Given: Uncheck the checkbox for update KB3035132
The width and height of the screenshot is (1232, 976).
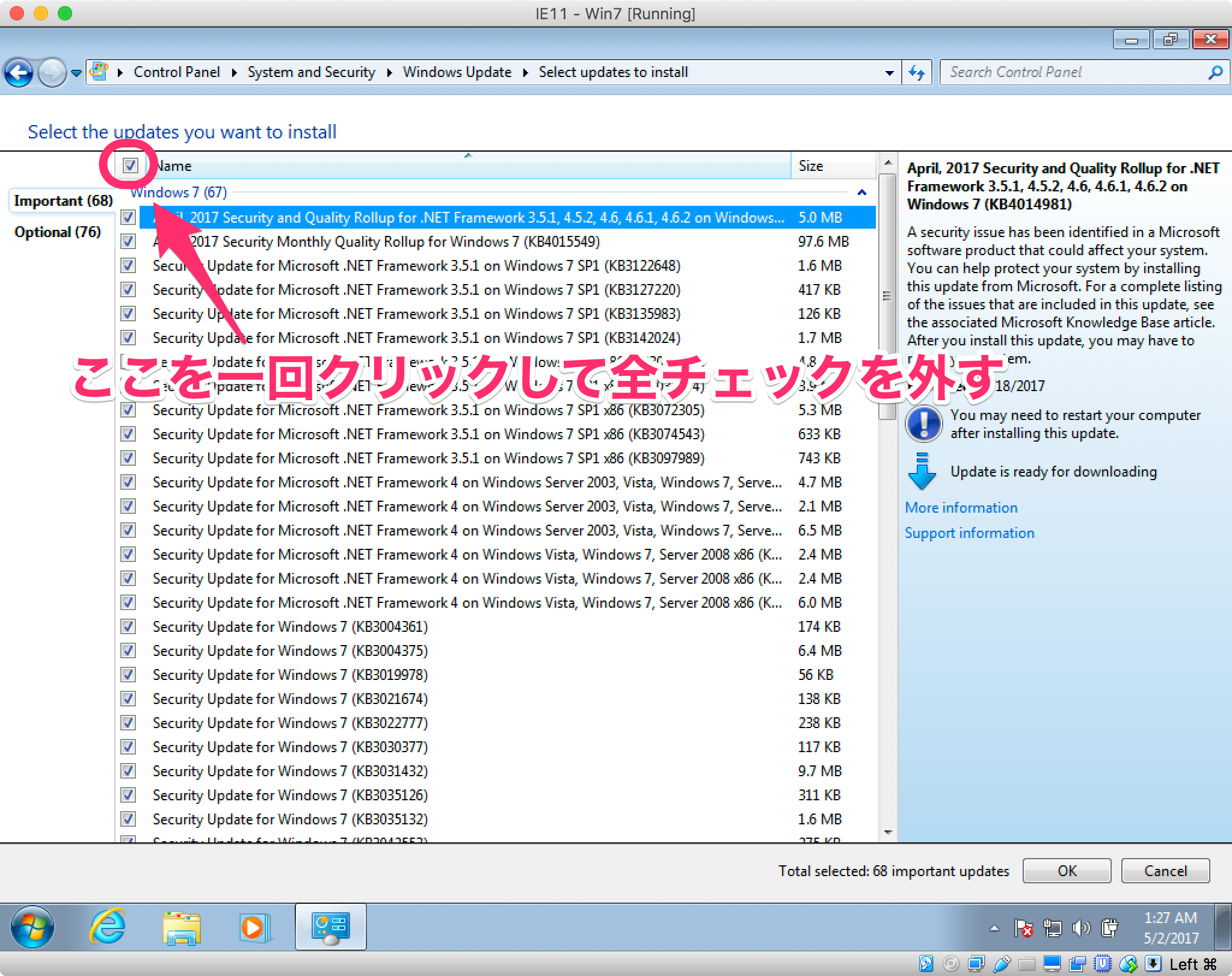Looking at the screenshot, I should [128, 819].
